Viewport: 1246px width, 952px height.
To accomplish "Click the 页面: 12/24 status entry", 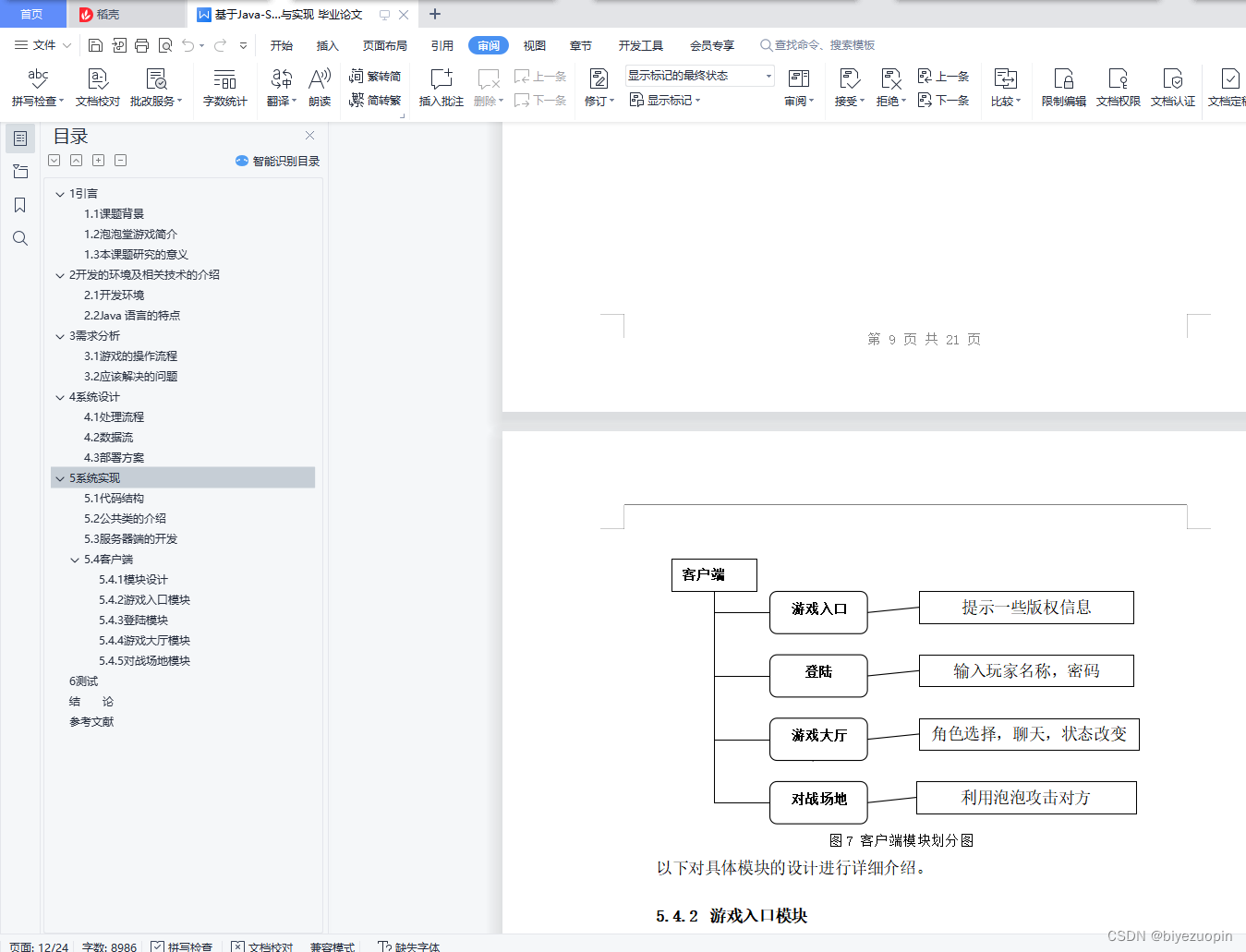I will click(x=39, y=946).
